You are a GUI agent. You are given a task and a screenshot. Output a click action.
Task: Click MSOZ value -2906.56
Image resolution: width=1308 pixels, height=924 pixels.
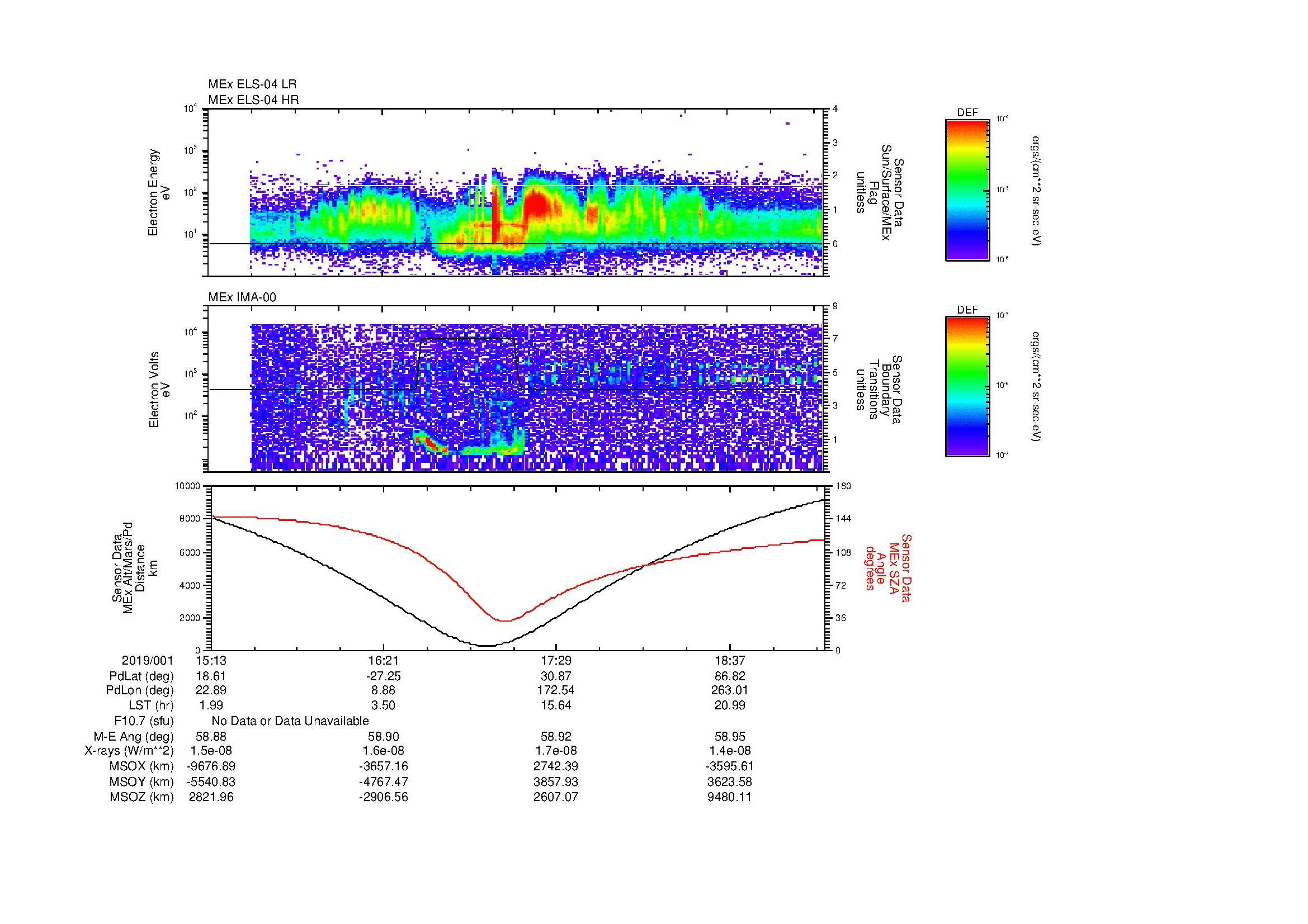(384, 797)
